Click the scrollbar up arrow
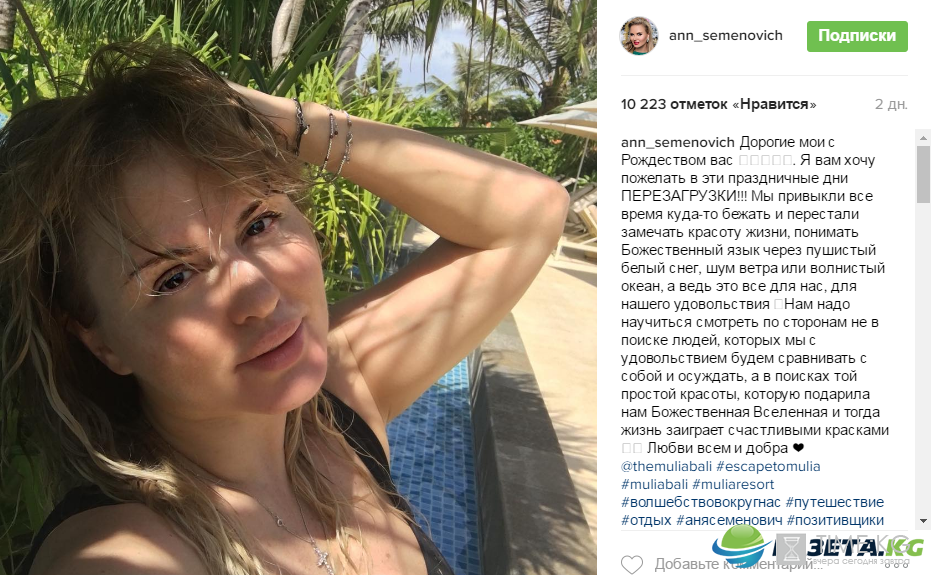Viewport: 931px width, 575px height. pos(923,137)
